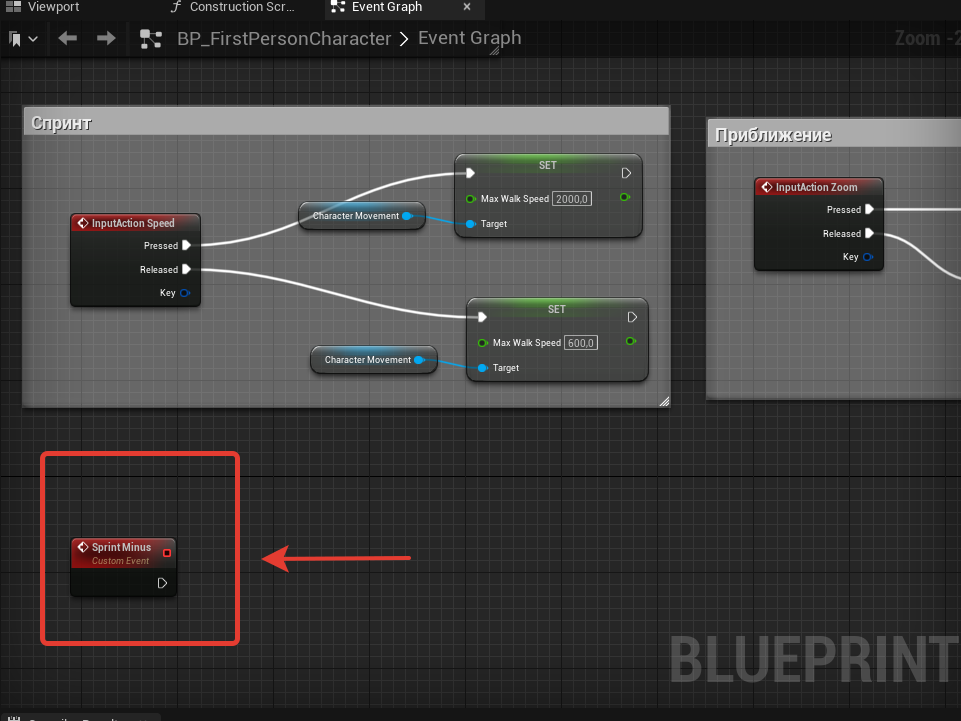The height and width of the screenshot is (721, 961).
Task: Click the Max Walk Speed 2000,0 value field
Action: coord(572,199)
